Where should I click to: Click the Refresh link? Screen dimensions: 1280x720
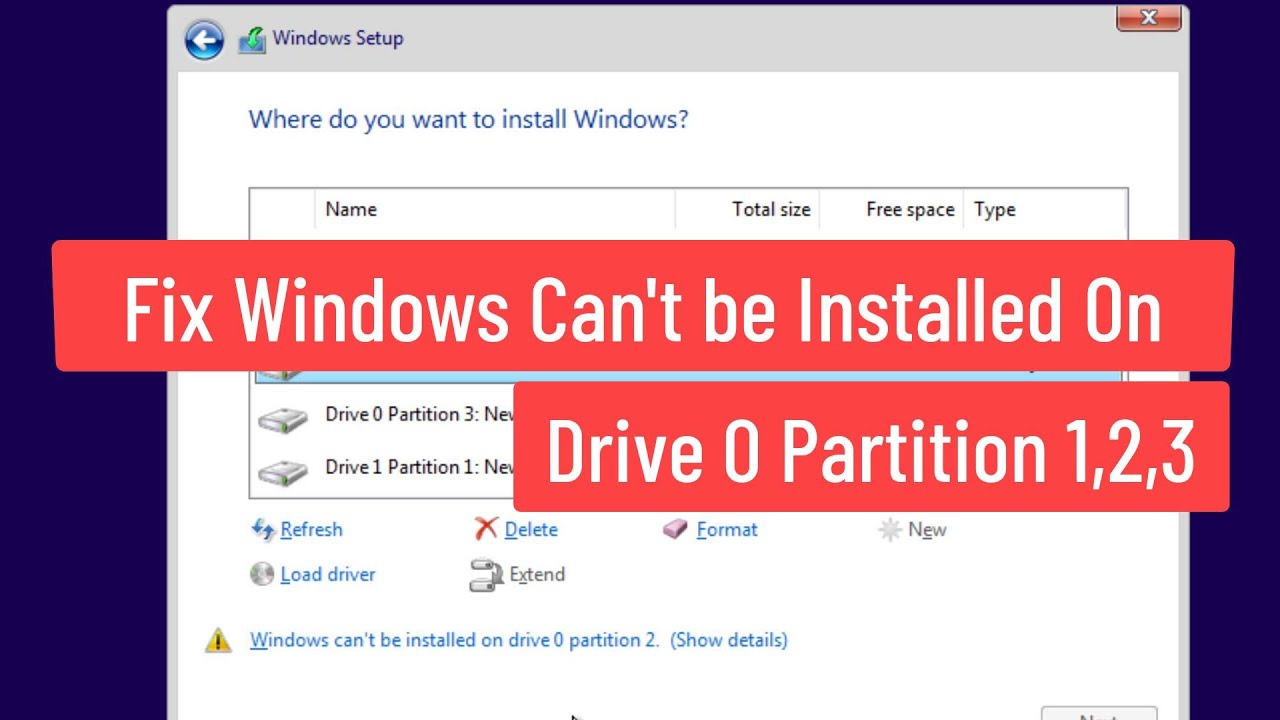311,529
